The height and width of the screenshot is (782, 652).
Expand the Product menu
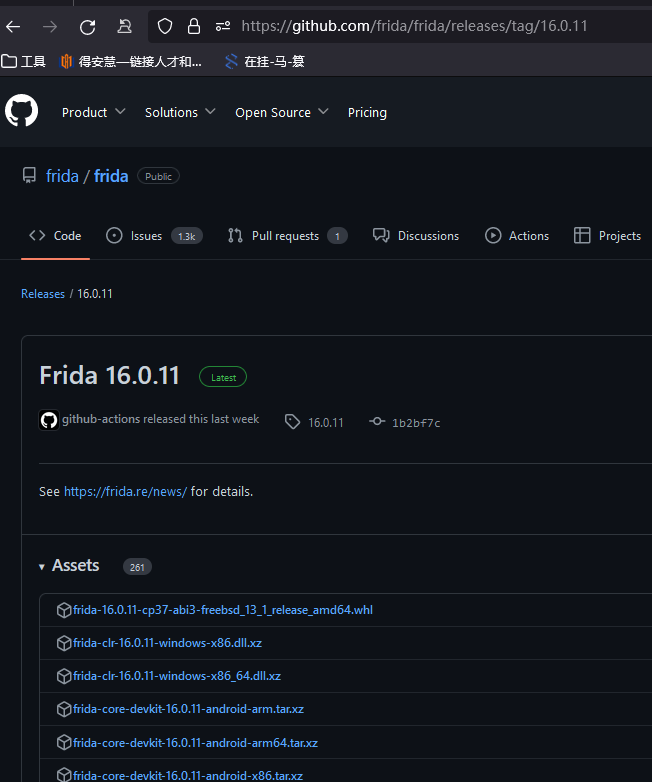point(93,113)
